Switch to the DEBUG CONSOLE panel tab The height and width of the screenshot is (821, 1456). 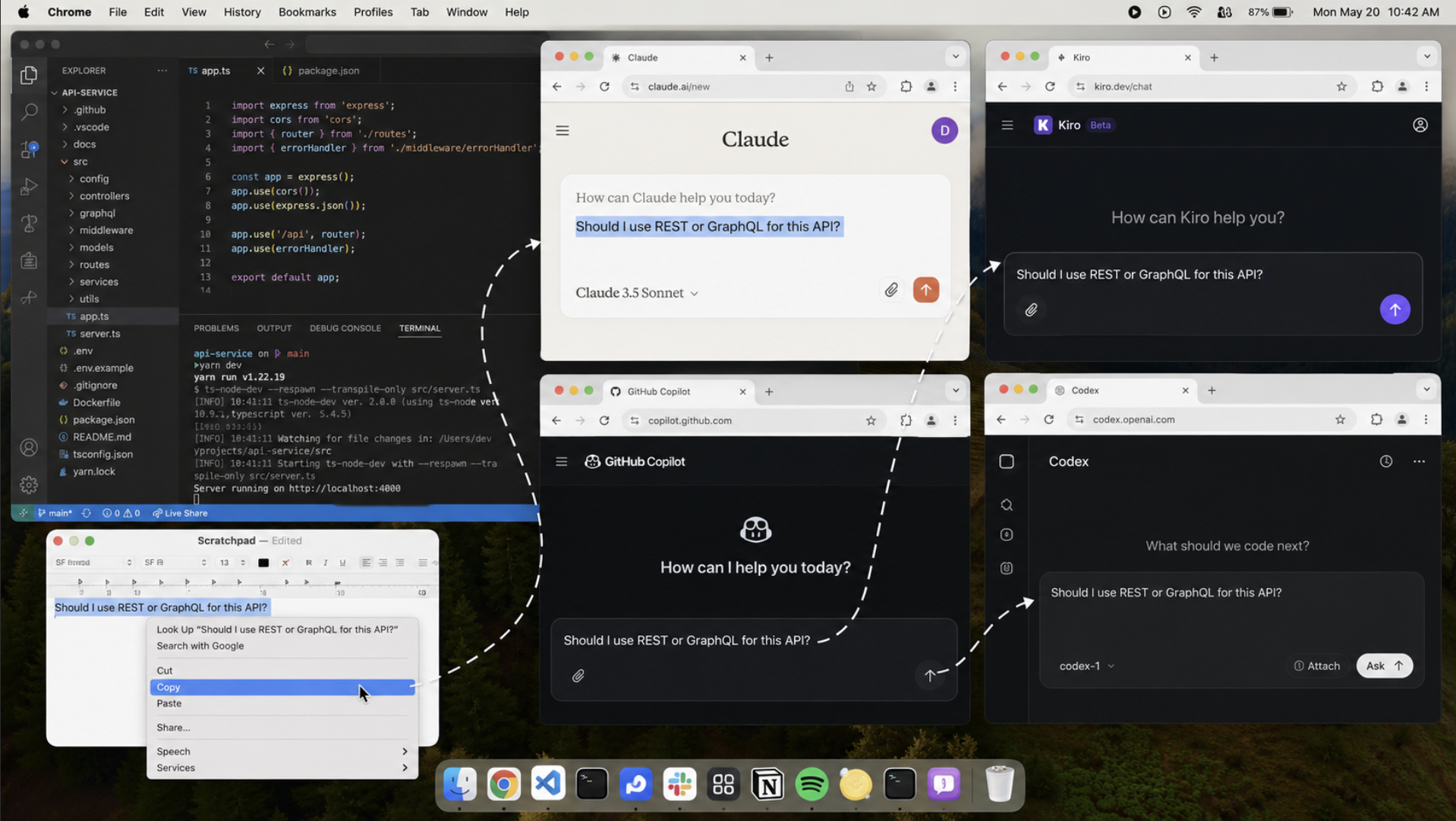(345, 329)
